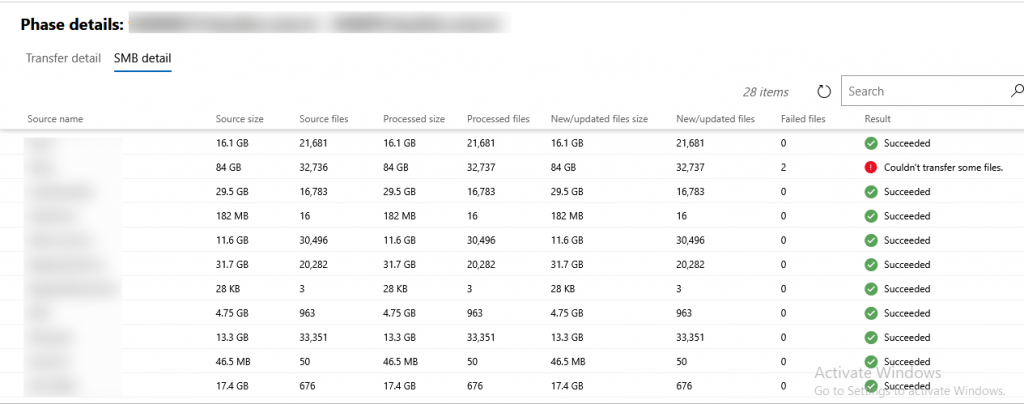Click green check icon on 16.1 GB row
The height and width of the screenshot is (404, 1024).
[870, 144]
